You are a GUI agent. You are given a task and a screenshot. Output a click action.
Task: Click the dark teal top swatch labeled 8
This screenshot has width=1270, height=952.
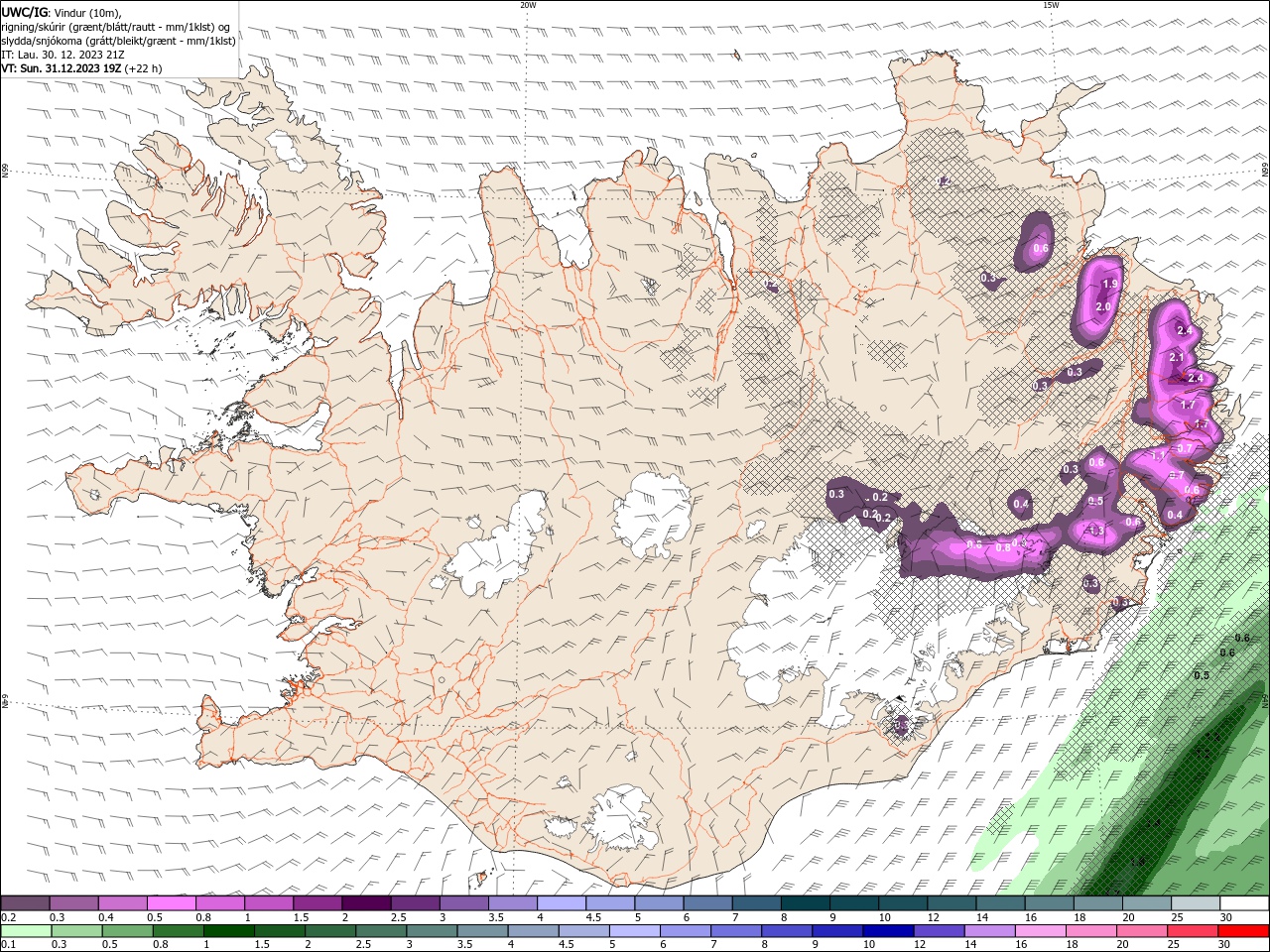point(804,903)
